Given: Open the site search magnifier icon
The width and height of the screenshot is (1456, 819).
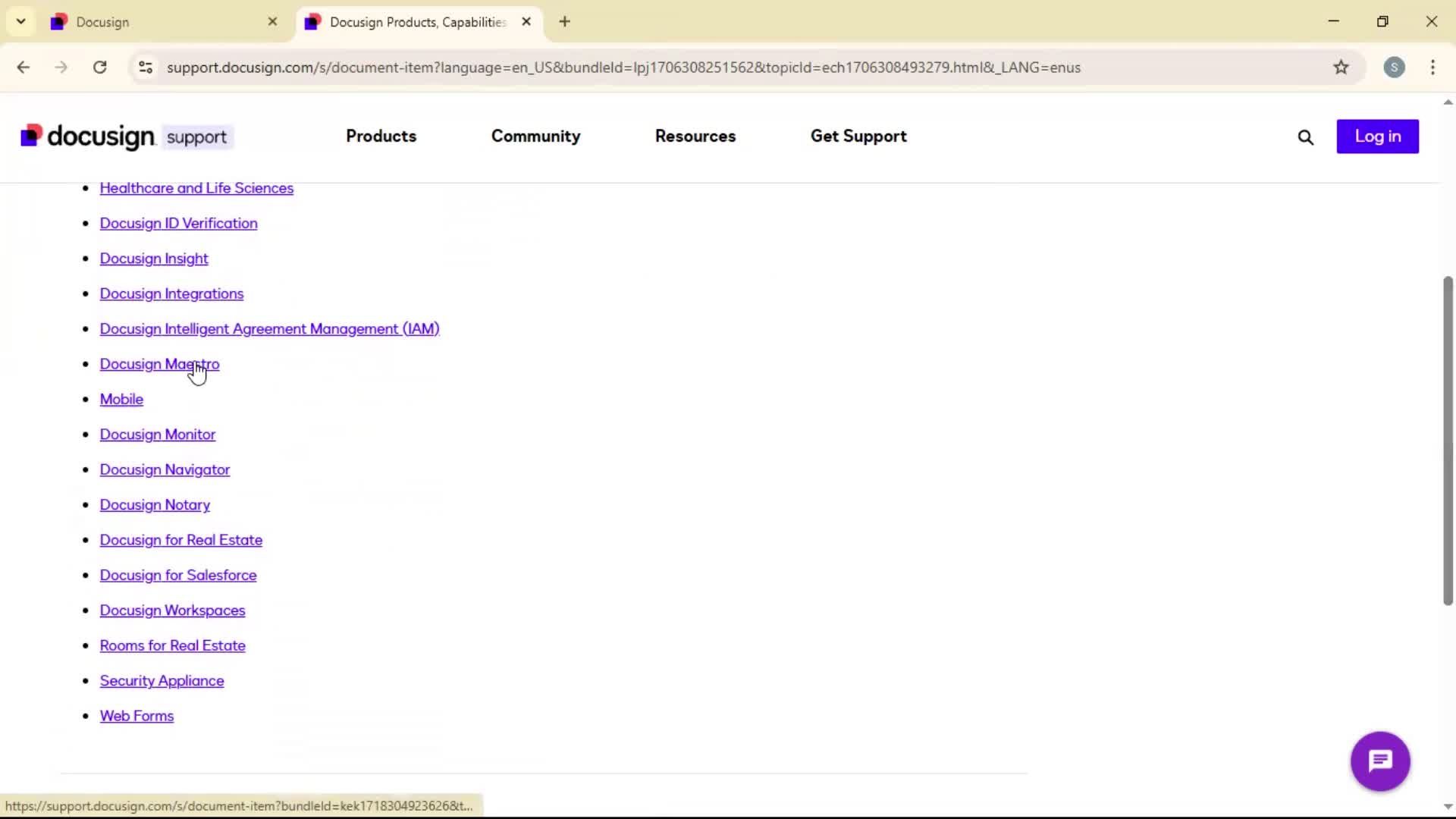Looking at the screenshot, I should point(1305,137).
